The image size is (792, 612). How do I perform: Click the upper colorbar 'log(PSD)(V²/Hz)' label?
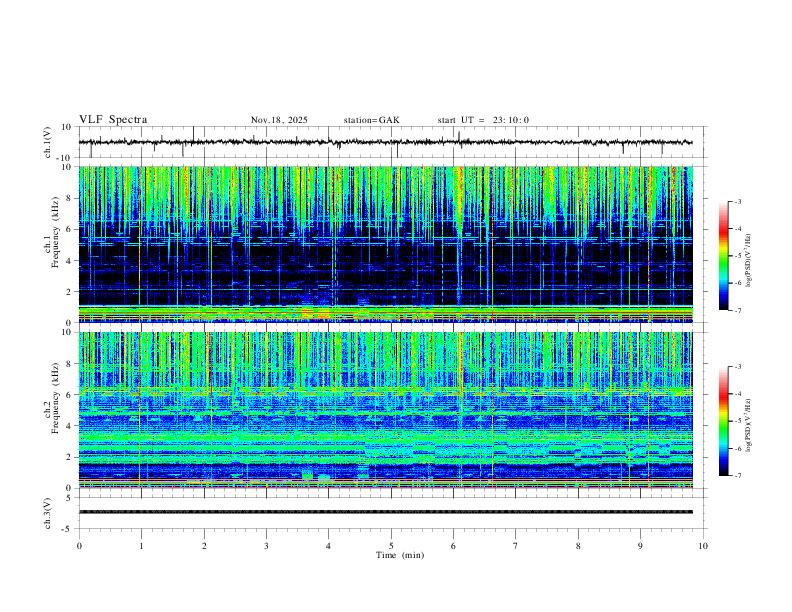coord(749,261)
